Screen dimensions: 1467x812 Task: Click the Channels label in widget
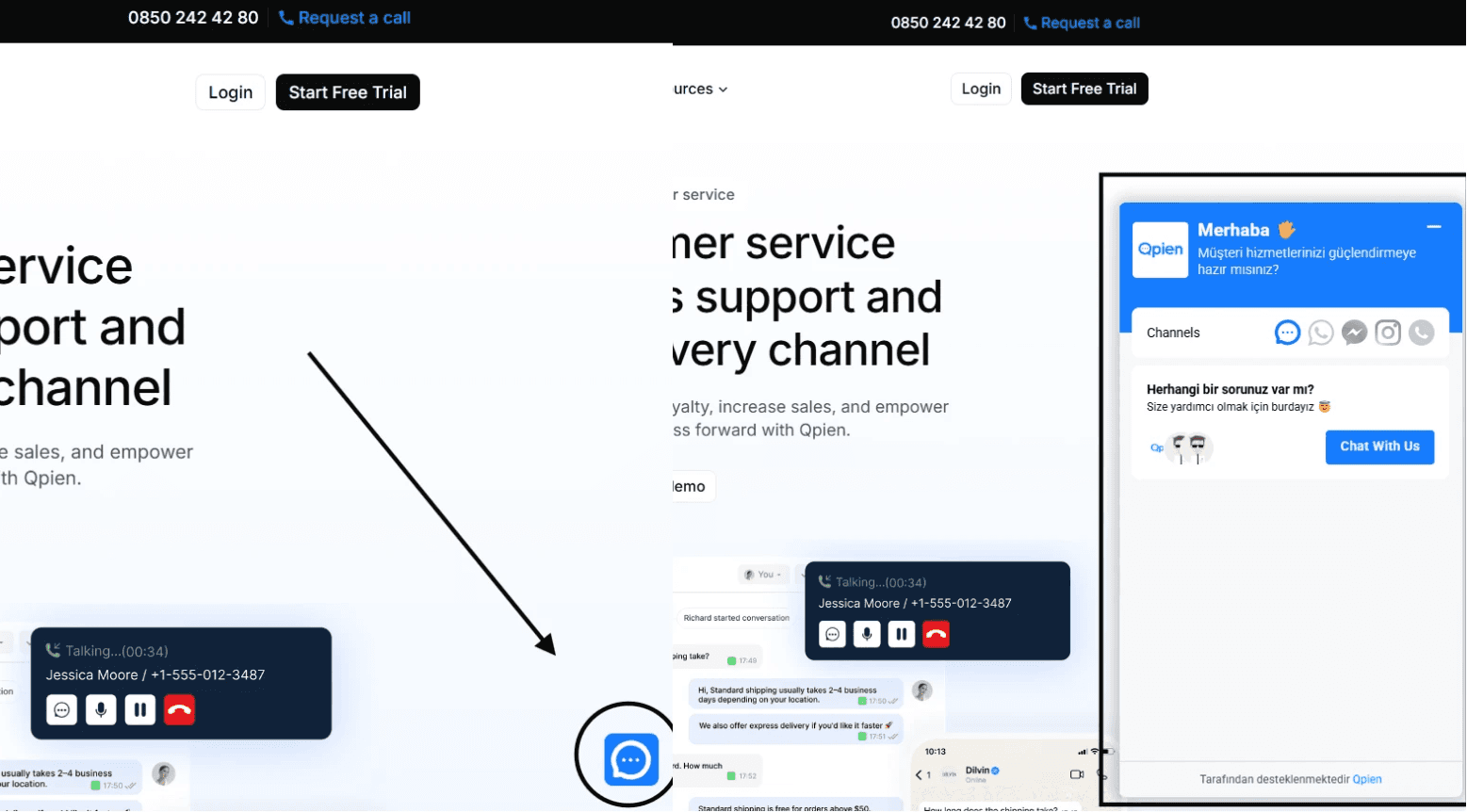1173,333
